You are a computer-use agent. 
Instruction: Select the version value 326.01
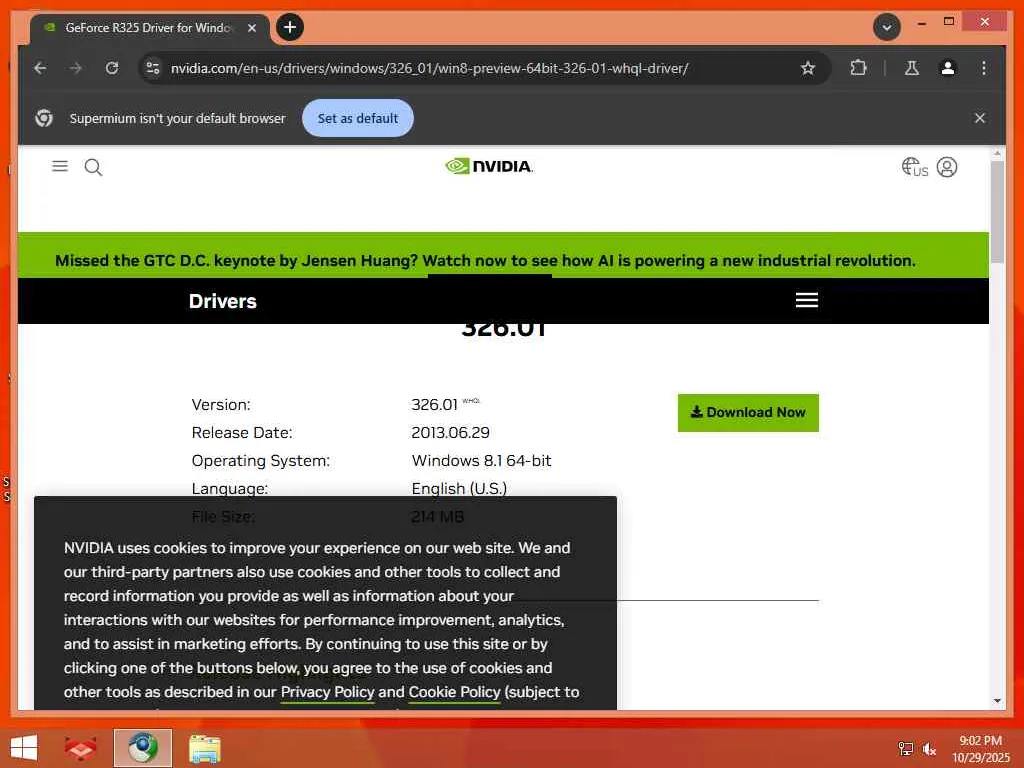coord(434,405)
